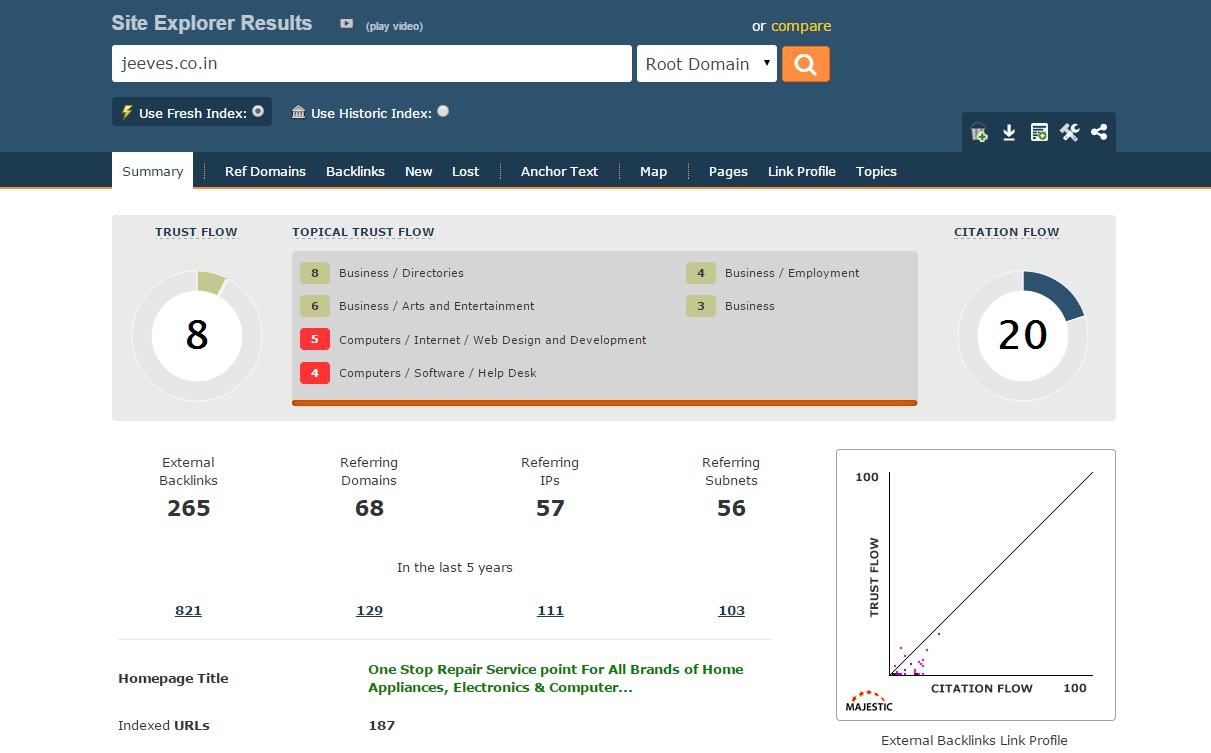
Task: Open the Ref Domains tab
Action: click(265, 171)
